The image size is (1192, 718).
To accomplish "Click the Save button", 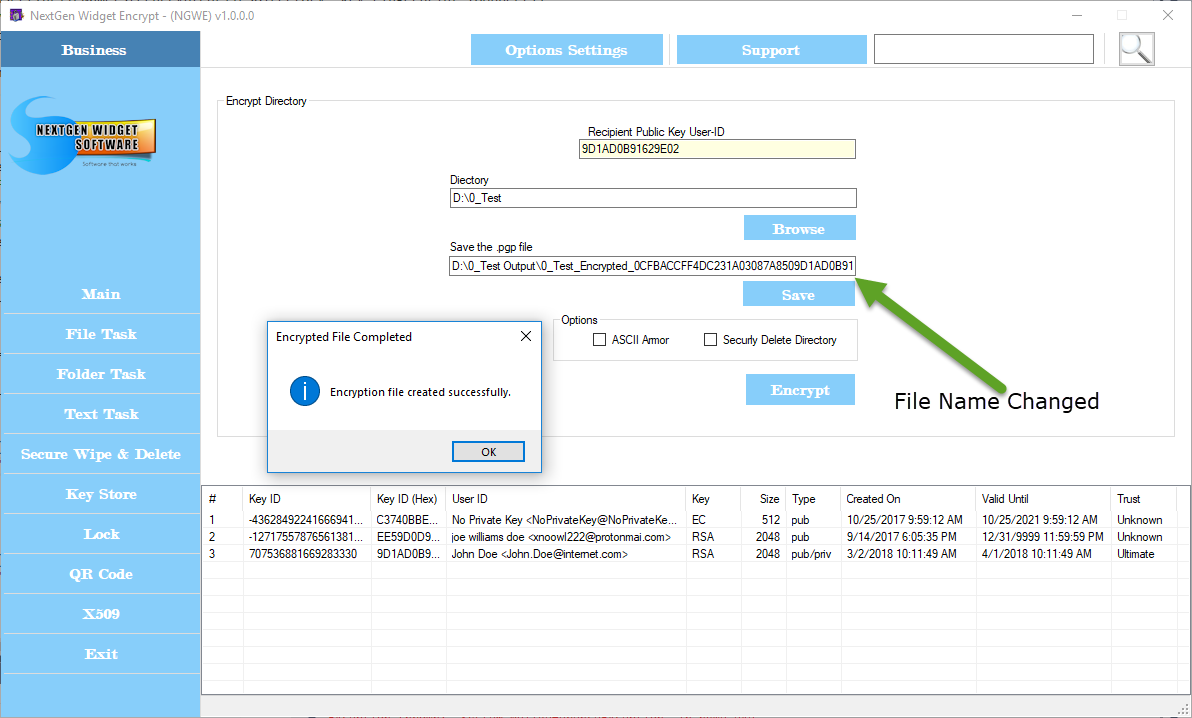I will [x=798, y=294].
